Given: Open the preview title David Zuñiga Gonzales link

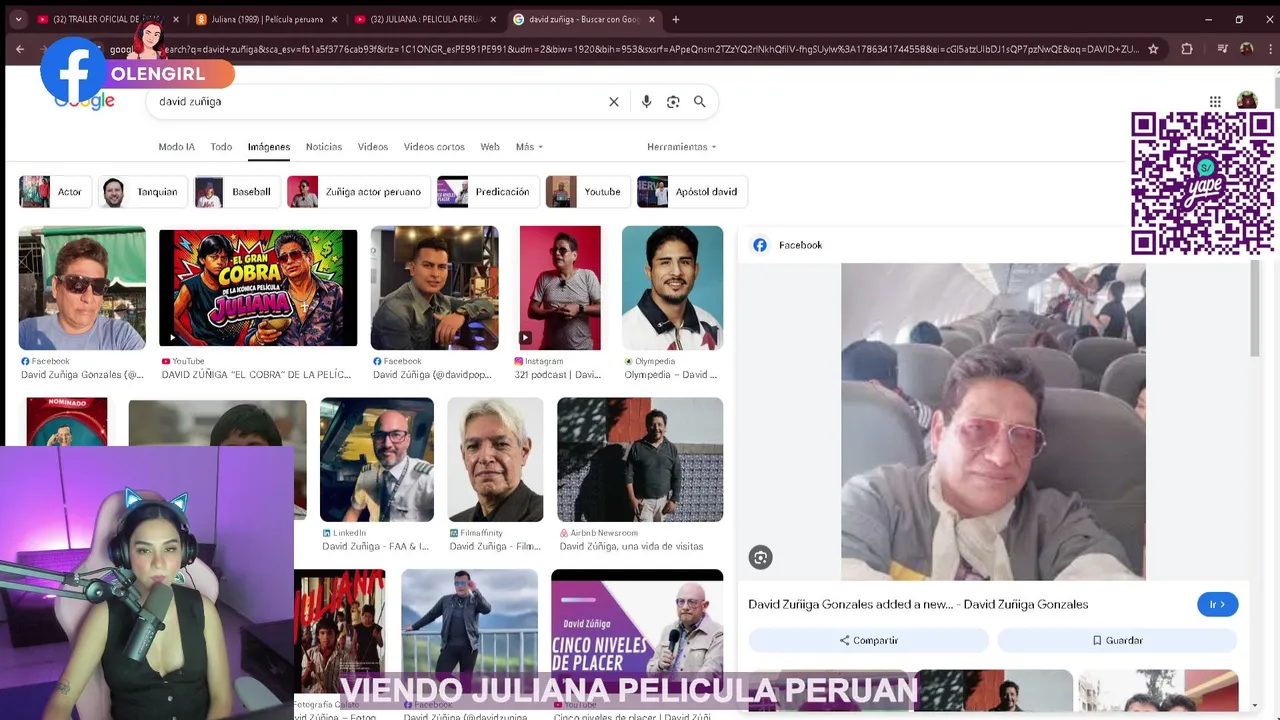Looking at the screenshot, I should click(918, 605).
